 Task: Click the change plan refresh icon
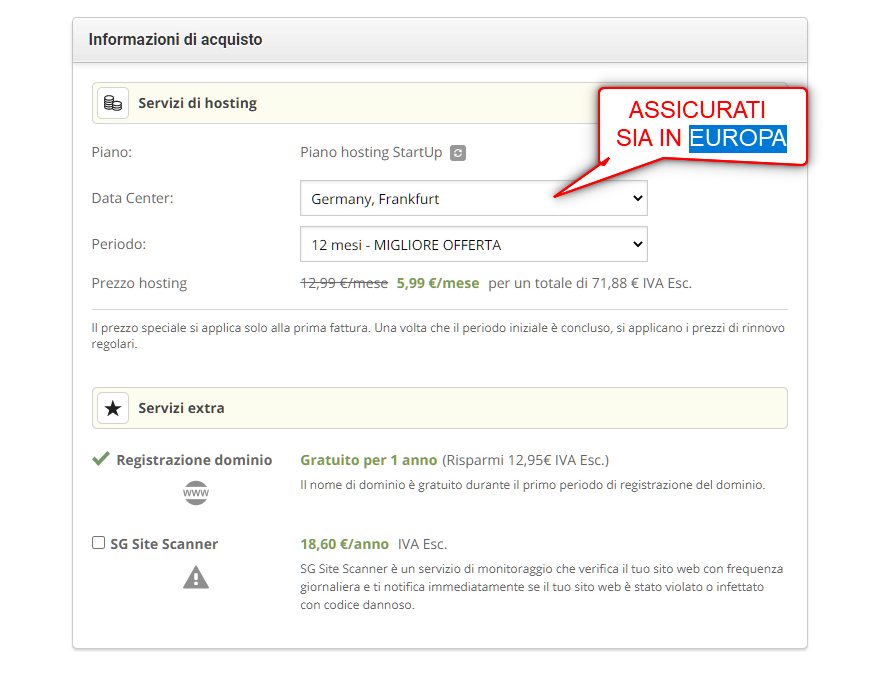click(457, 153)
